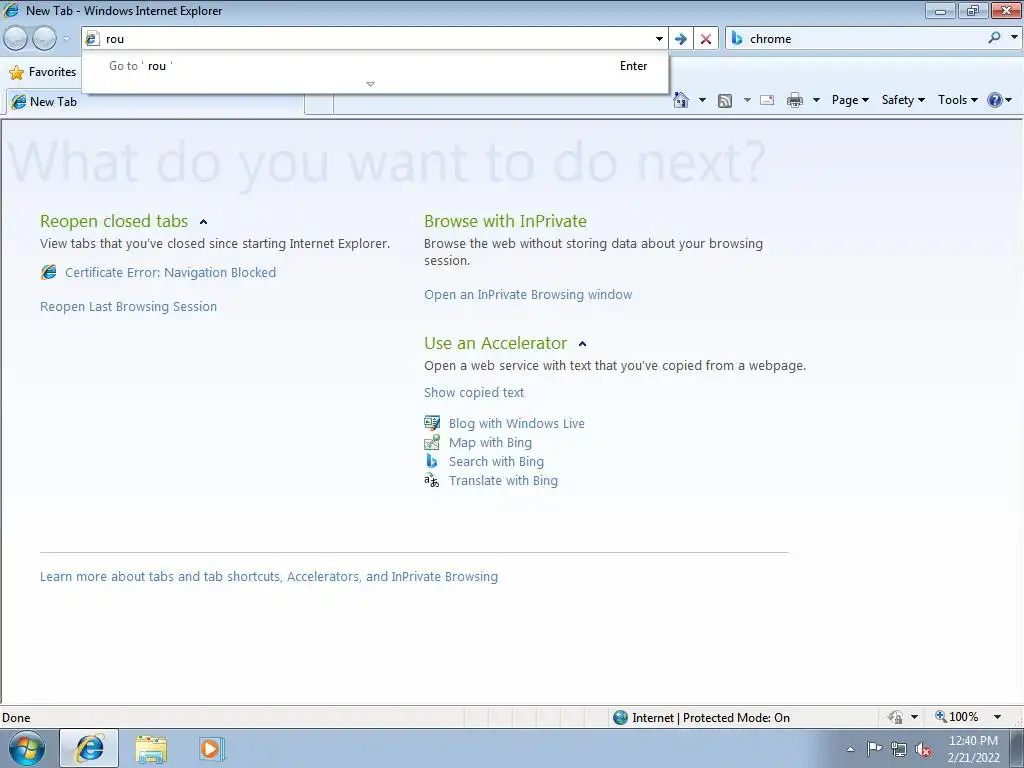Click the Back navigation button
This screenshot has height=768, width=1024.
point(15,39)
